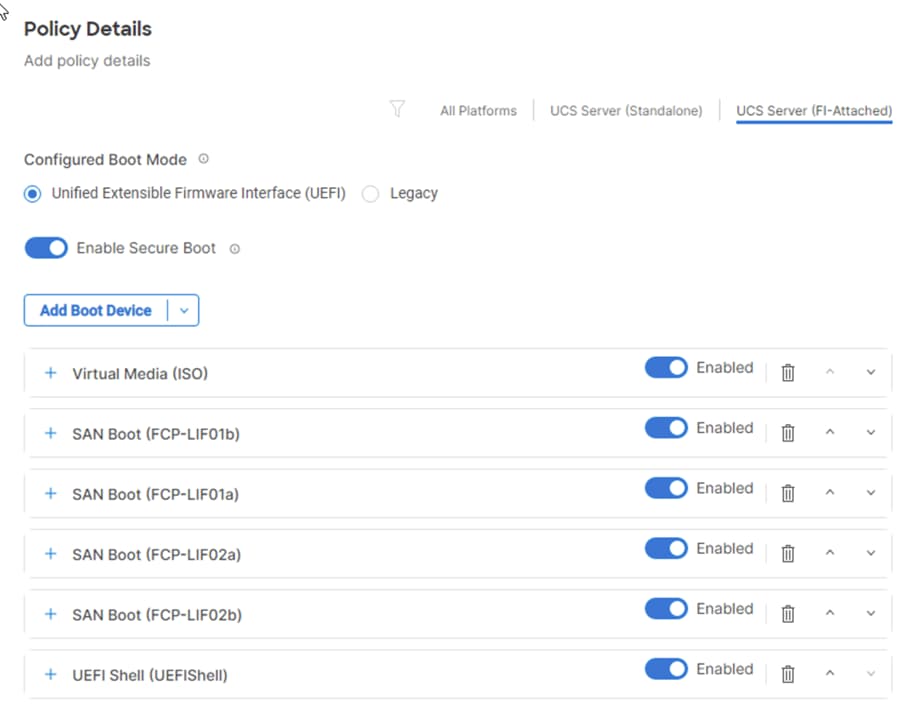
Task: Switch to UCS Server (Standalone) tab
Action: 626,111
